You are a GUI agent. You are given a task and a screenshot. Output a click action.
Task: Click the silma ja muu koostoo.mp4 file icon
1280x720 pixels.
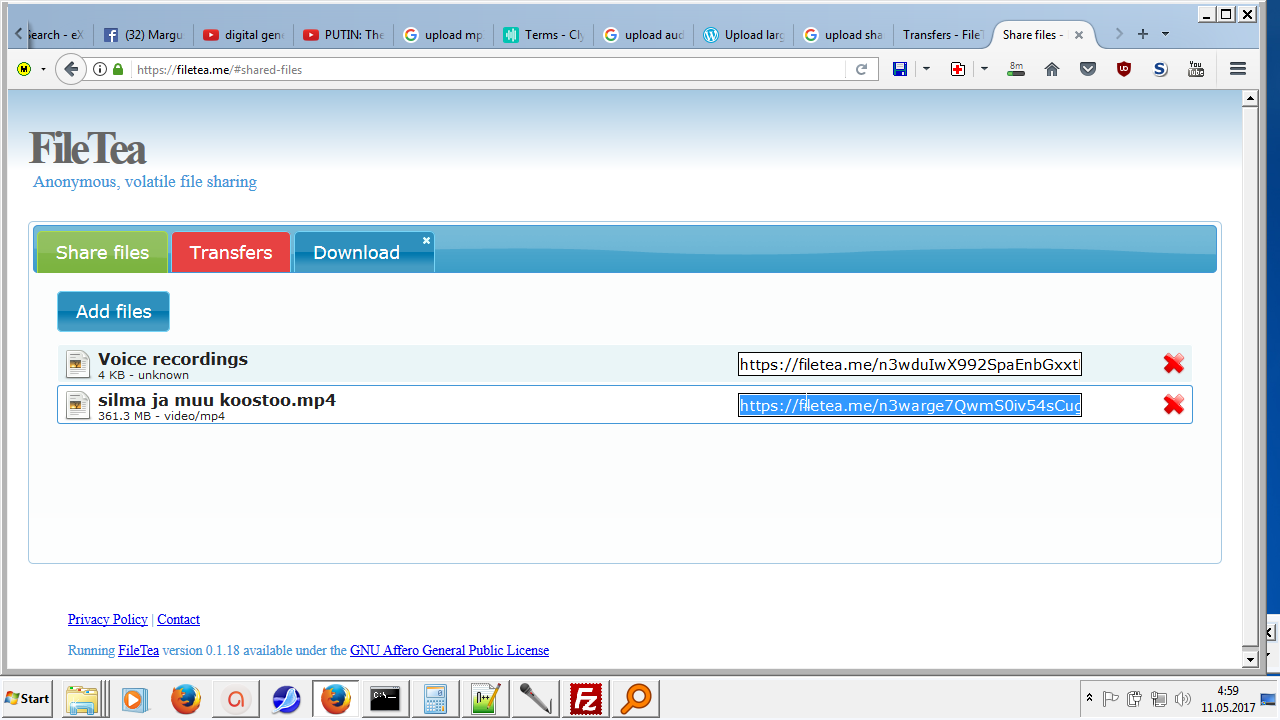tap(78, 405)
